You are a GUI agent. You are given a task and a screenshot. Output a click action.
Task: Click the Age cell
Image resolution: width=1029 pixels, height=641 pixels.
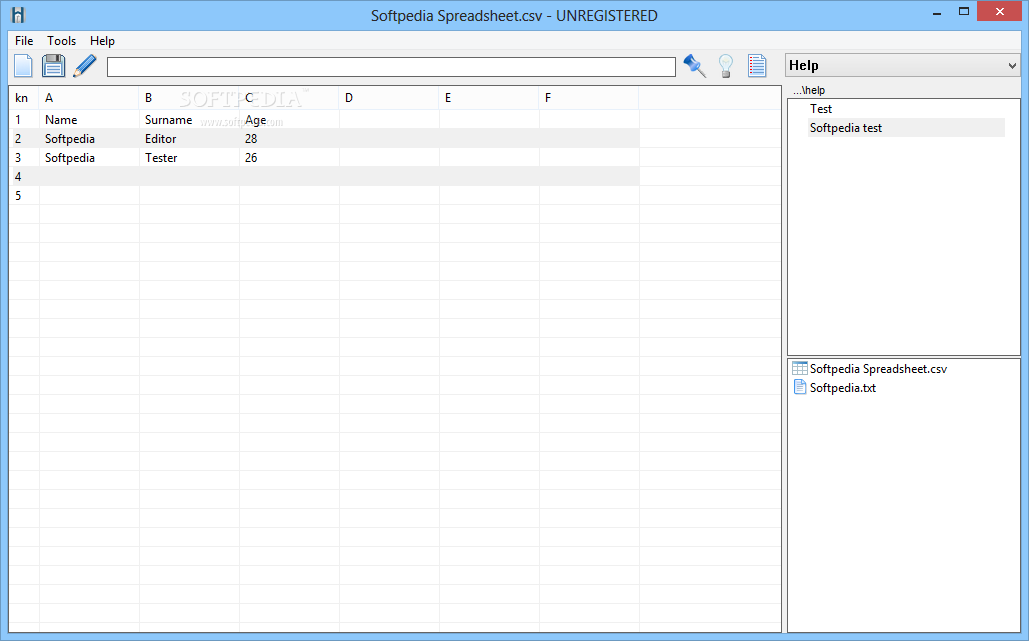[289, 120]
